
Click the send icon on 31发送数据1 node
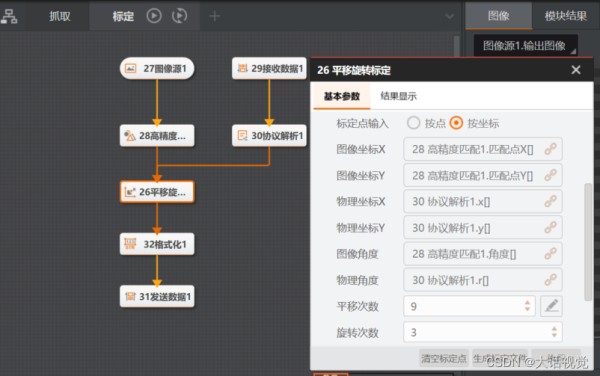[x=130, y=296]
